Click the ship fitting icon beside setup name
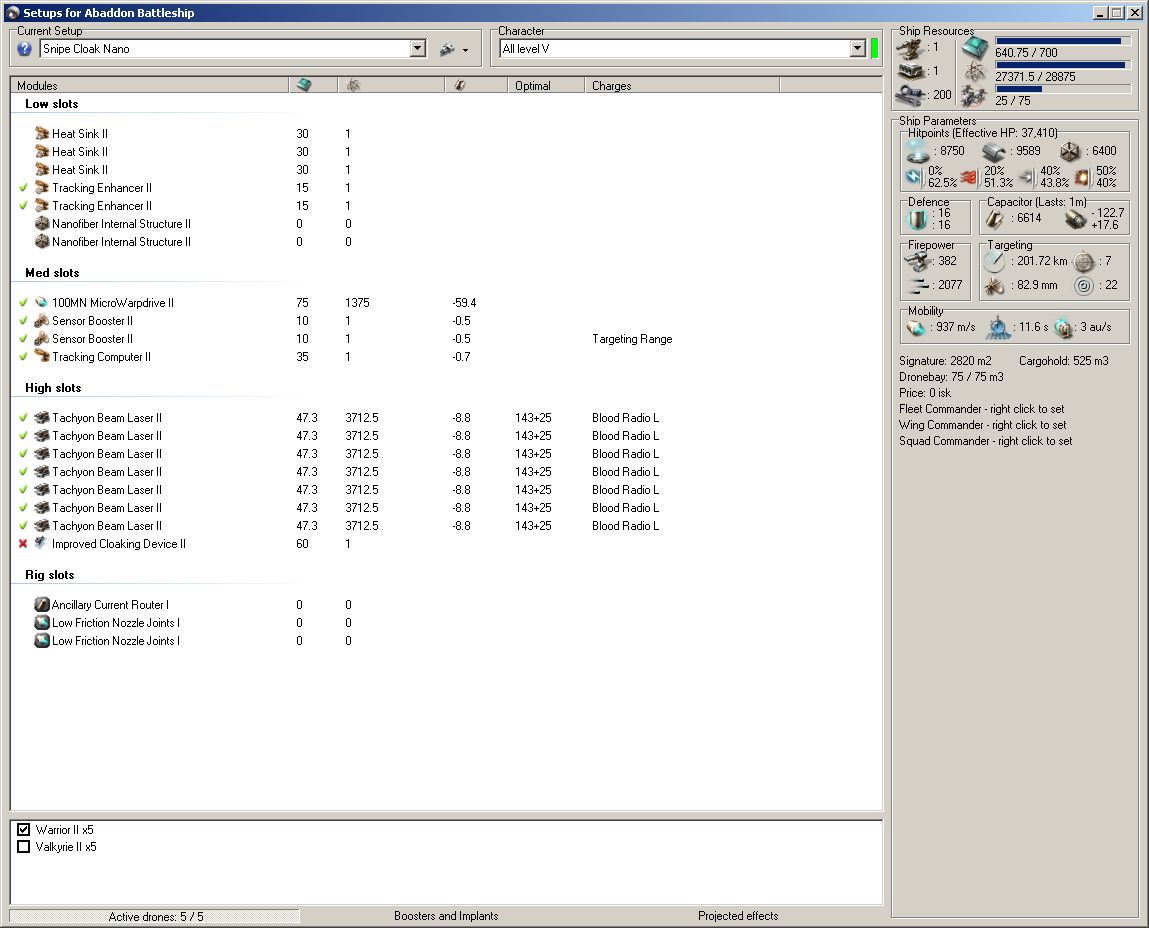The image size is (1149, 928). pyautogui.click(x=447, y=49)
